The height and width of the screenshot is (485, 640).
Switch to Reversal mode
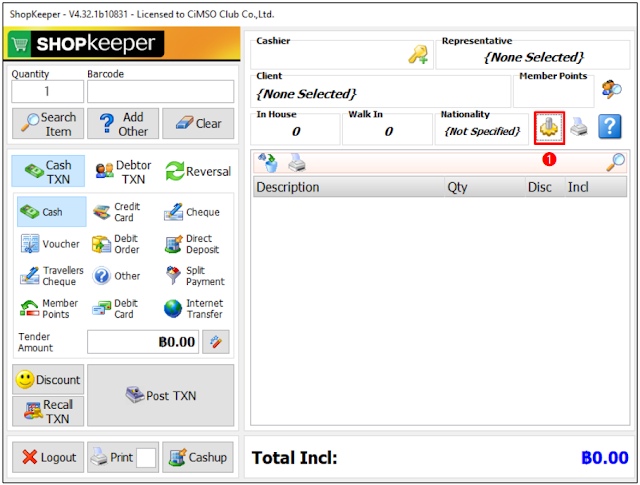[x=198, y=171]
